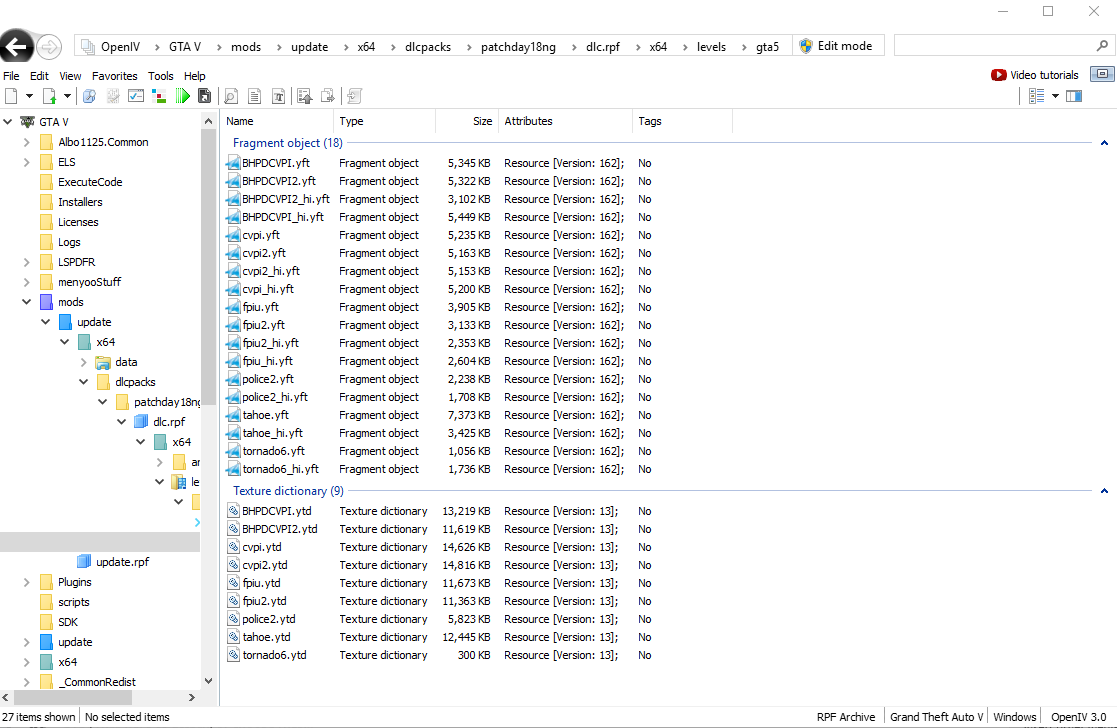The height and width of the screenshot is (728, 1117).
Task: Click the greyed forward navigation arrow
Action: pyautogui.click(x=49, y=47)
